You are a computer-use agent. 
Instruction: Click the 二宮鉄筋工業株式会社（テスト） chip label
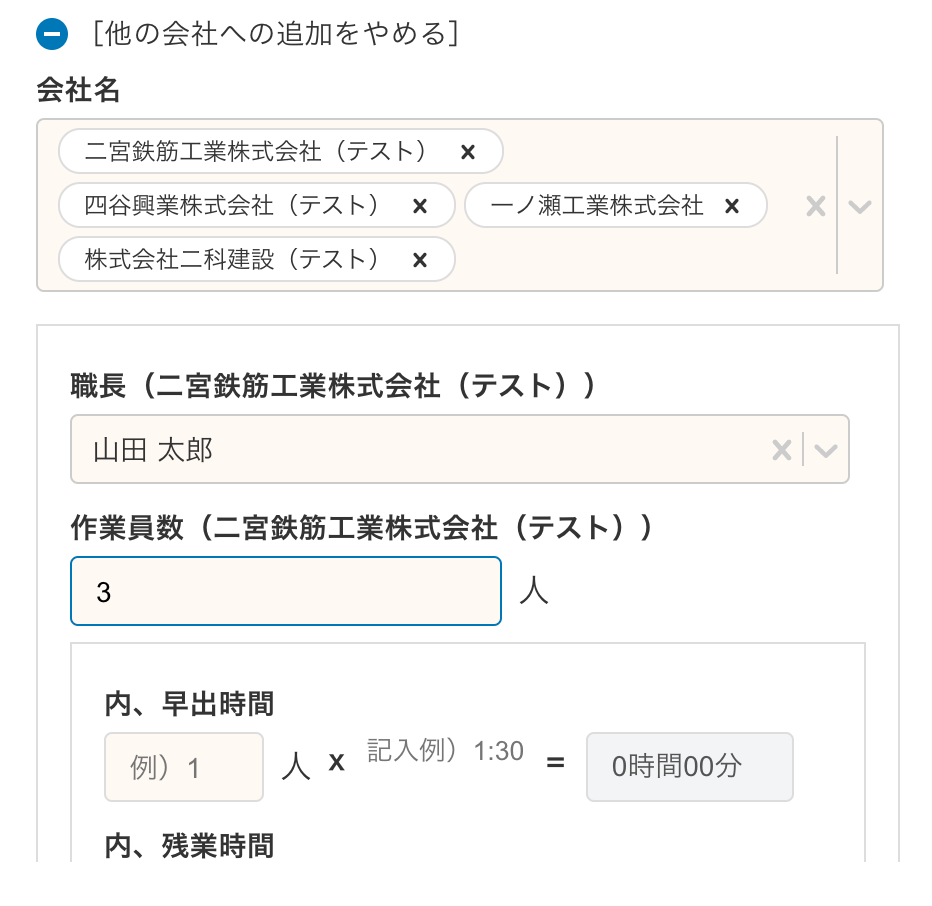point(256,152)
